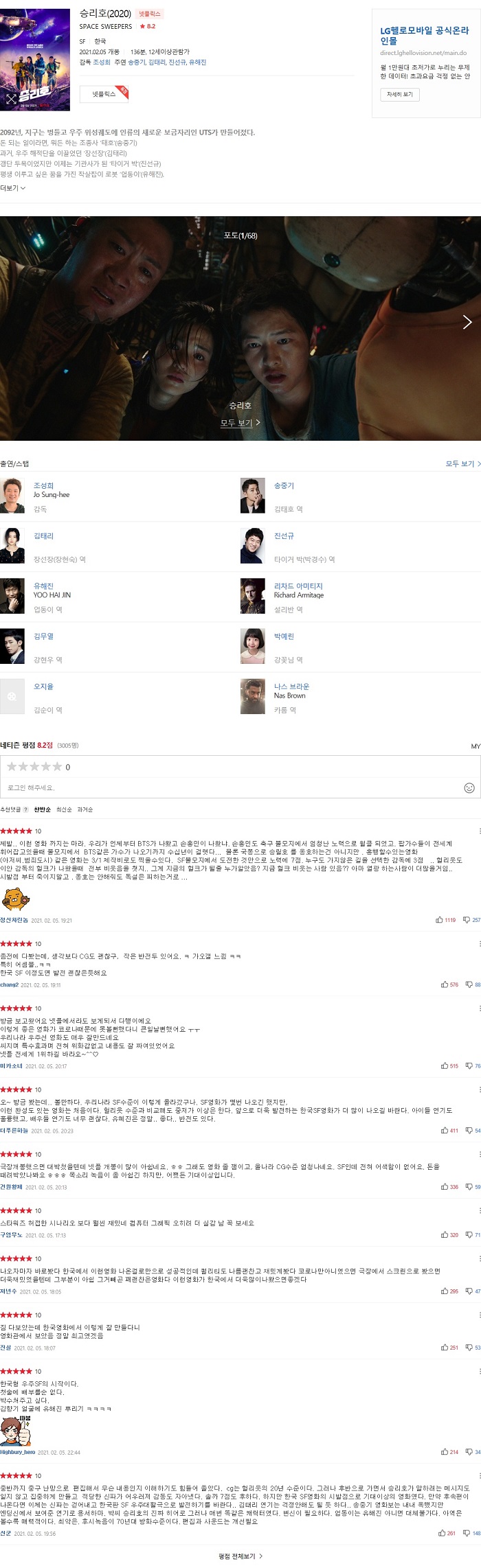Select 최신순 review sort option
This screenshot has height=1568, width=481.
click(64, 809)
